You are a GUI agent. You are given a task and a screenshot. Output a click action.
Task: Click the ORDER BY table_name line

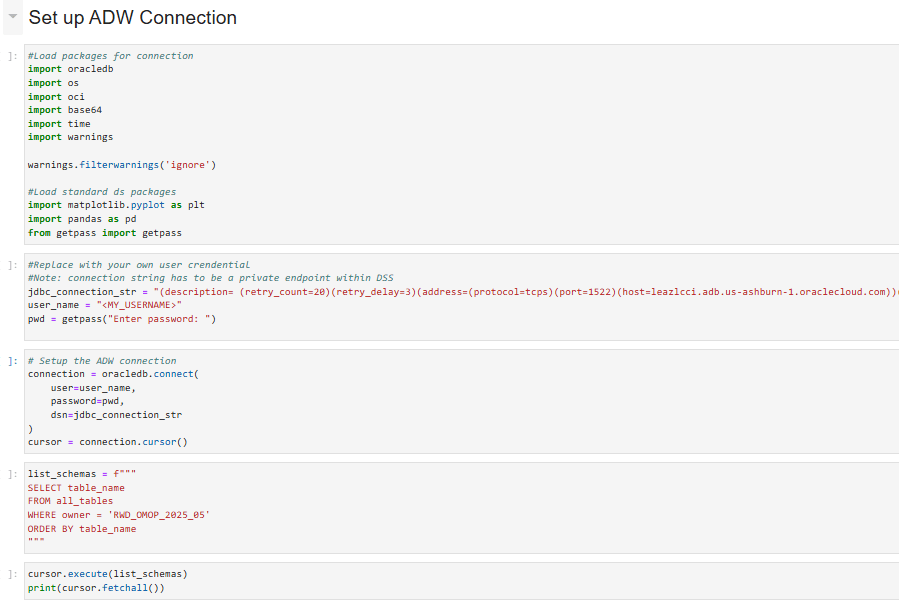coord(82,528)
